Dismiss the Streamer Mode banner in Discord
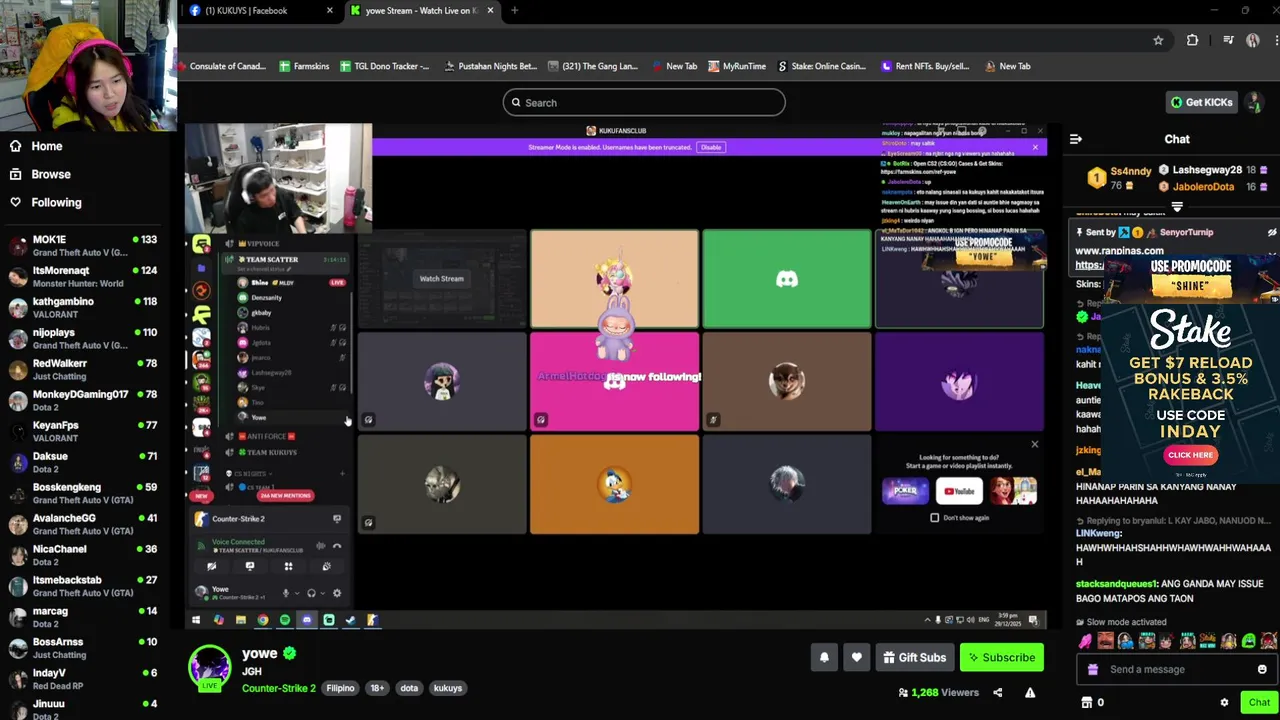The width and height of the screenshot is (1280, 720). click(1035, 147)
